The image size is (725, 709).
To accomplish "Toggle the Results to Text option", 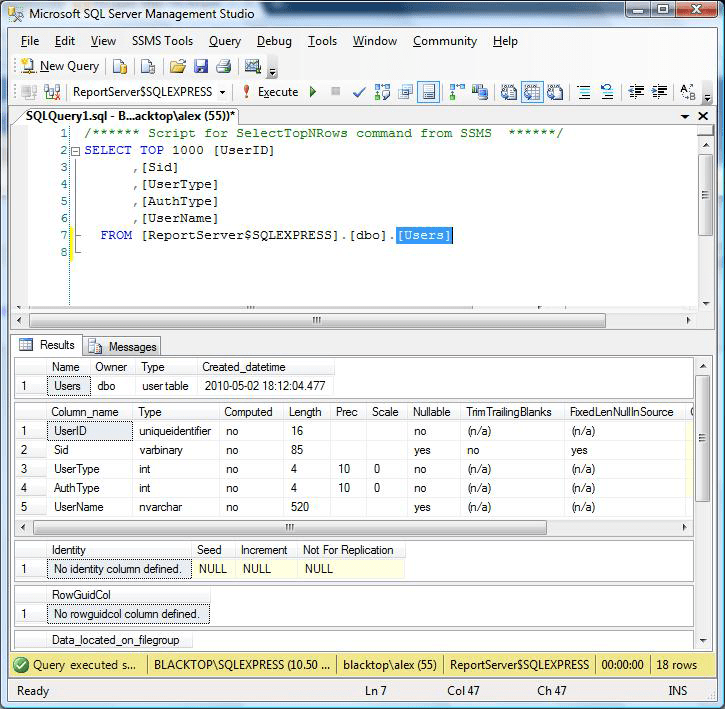I will 509,92.
